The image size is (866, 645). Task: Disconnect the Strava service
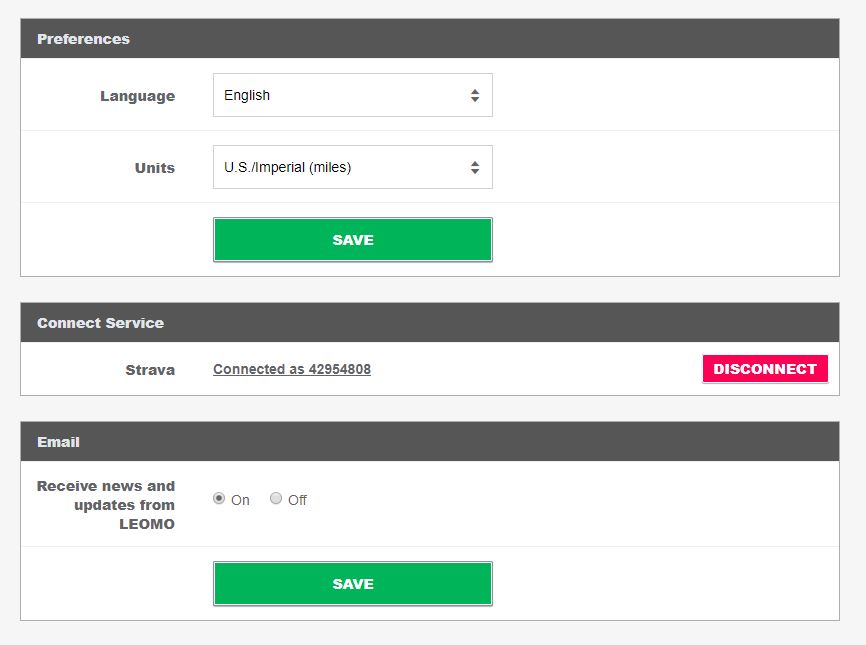(x=765, y=369)
